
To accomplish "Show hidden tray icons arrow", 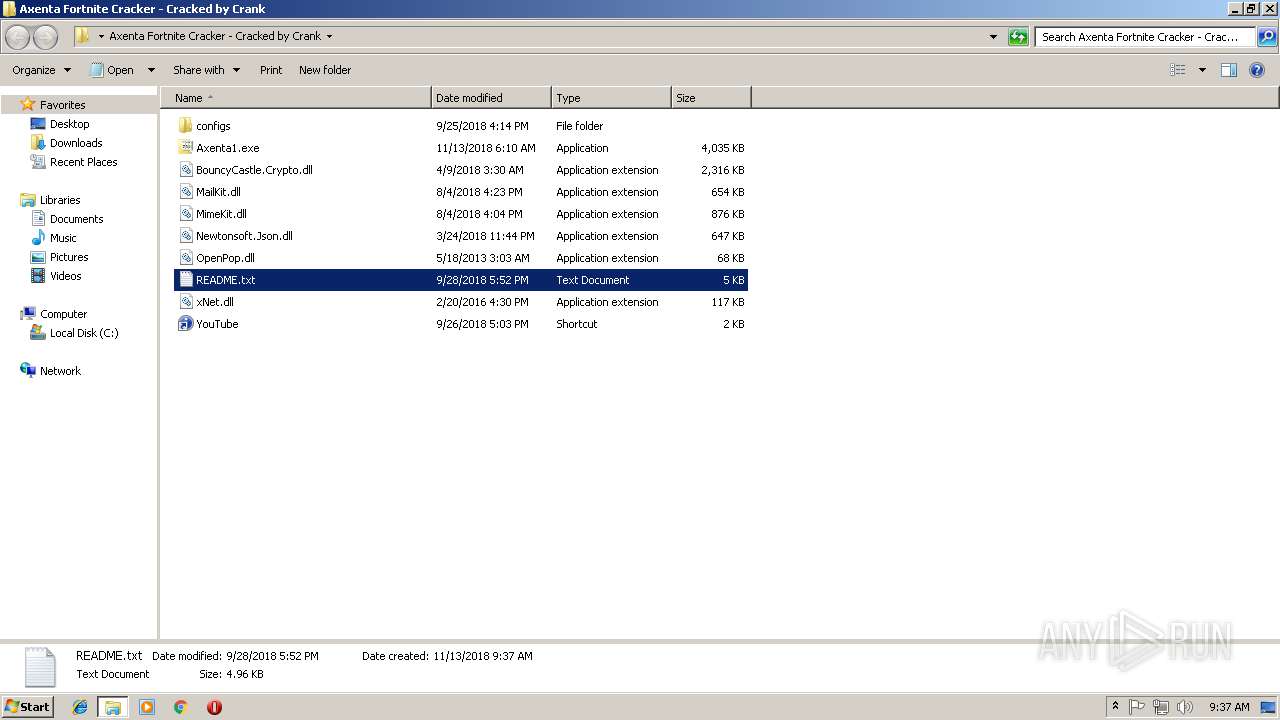I will (1115, 707).
